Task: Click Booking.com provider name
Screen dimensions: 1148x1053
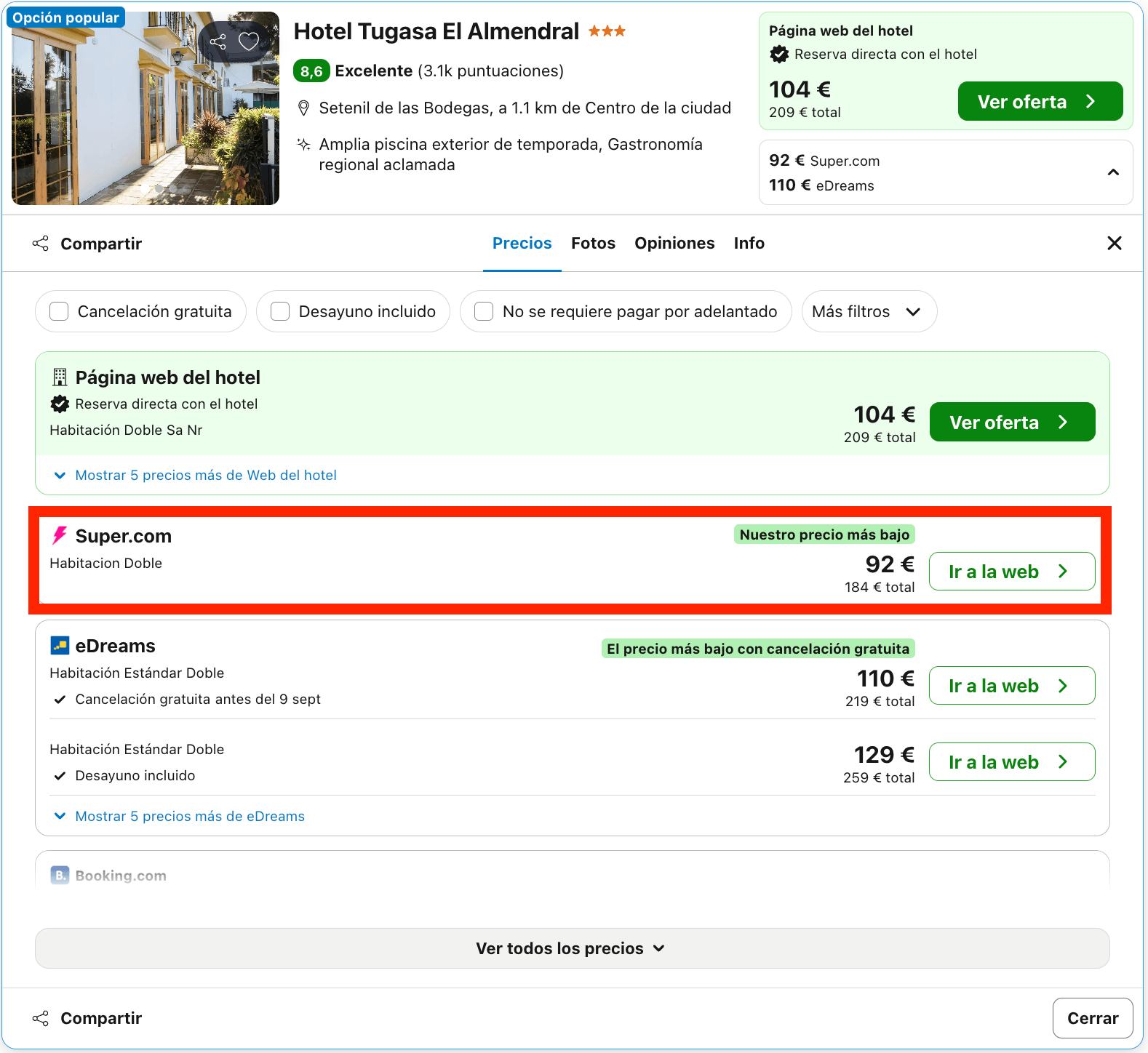Action: click(x=121, y=876)
